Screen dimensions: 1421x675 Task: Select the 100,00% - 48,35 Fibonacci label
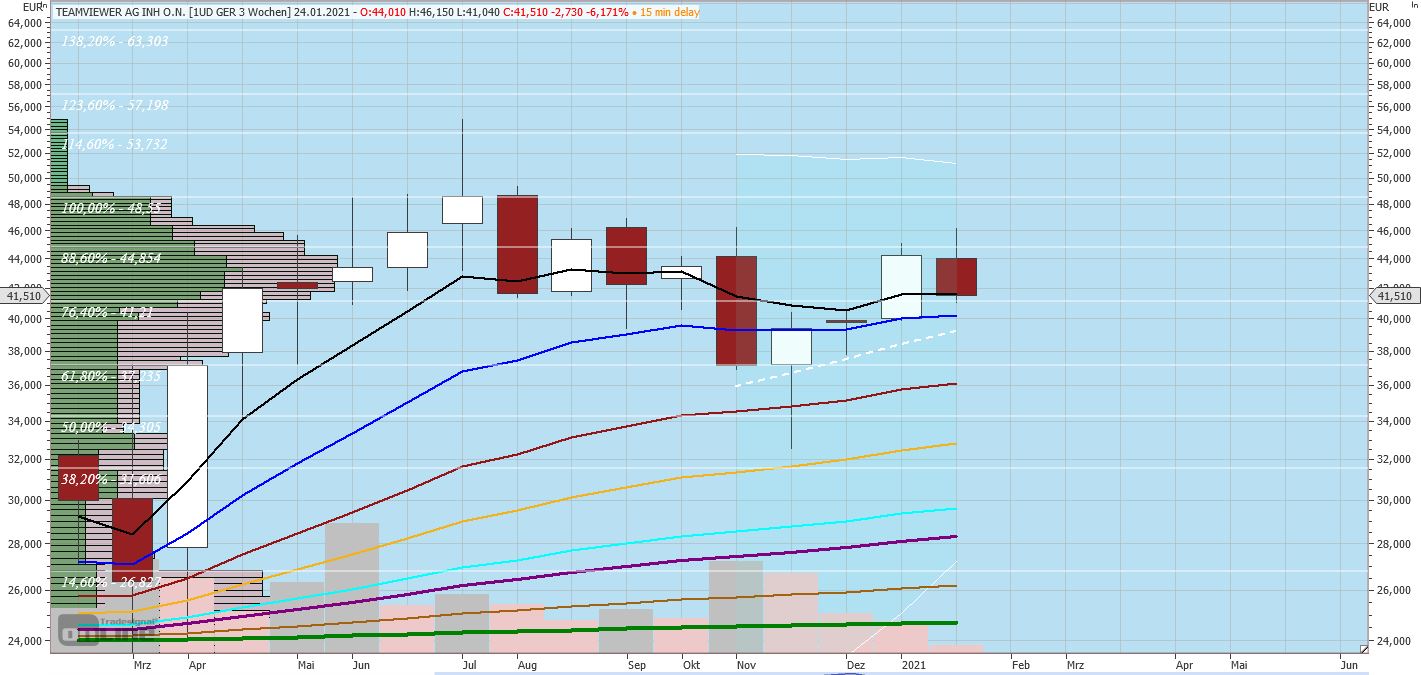[111, 208]
